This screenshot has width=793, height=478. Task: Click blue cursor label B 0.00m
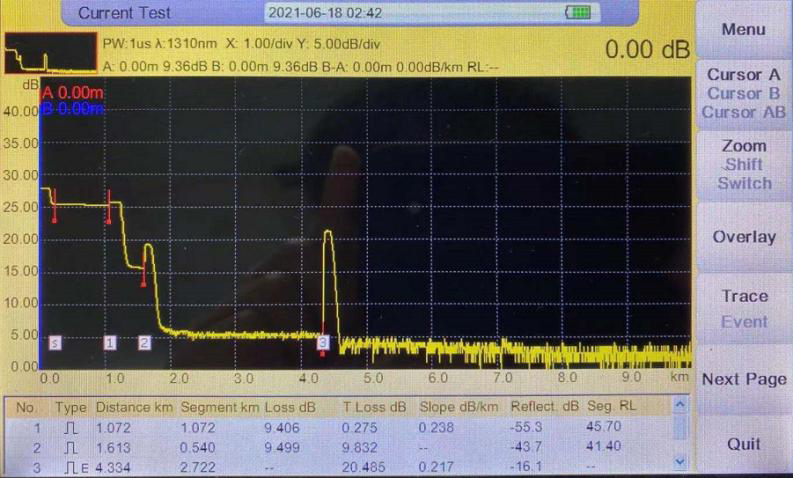point(73,108)
